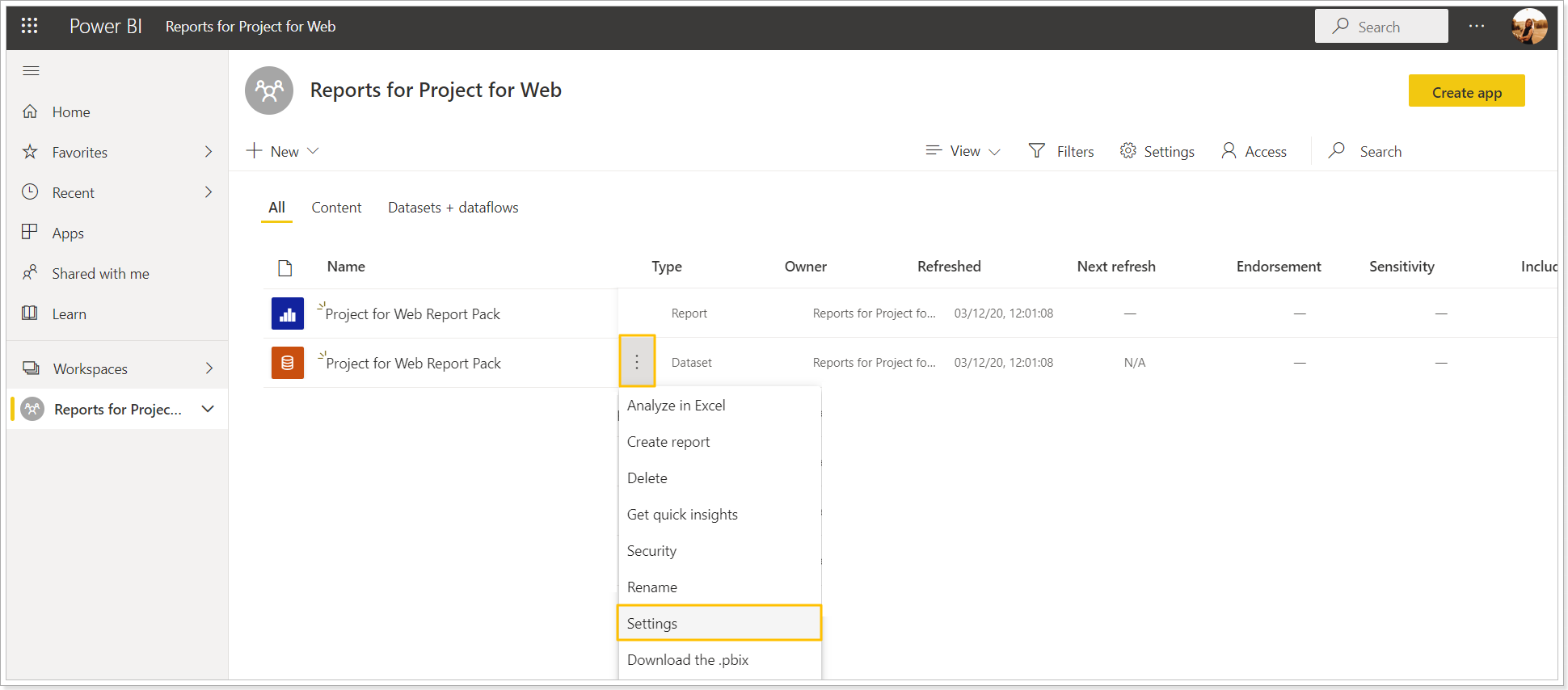Sort by the Sensitivity column header
This screenshot has height=690, width=1568.
point(1402,267)
